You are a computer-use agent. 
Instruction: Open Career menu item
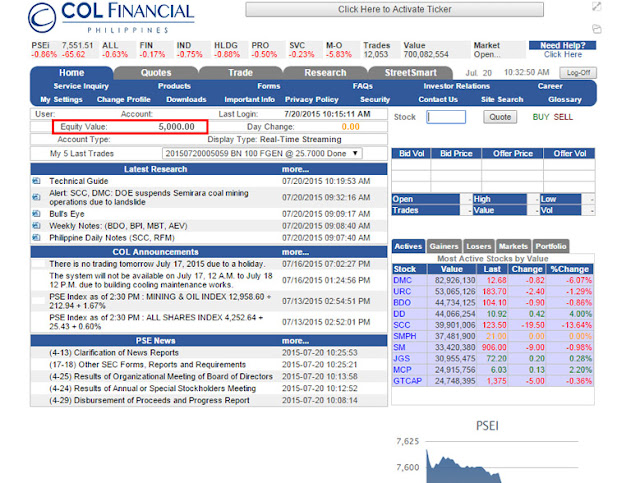[x=550, y=86]
